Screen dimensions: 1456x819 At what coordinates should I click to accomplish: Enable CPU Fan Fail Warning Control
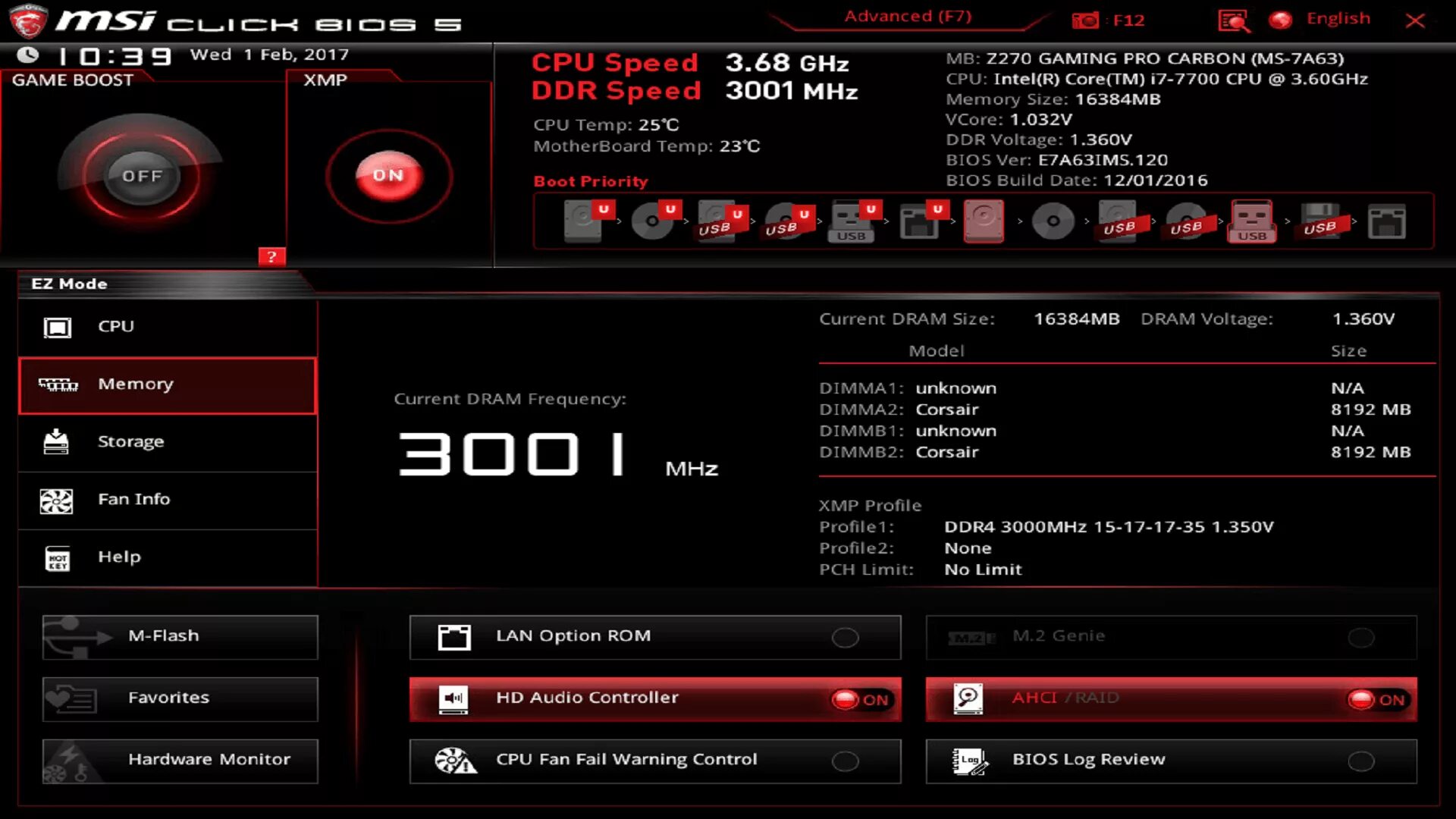point(845,761)
